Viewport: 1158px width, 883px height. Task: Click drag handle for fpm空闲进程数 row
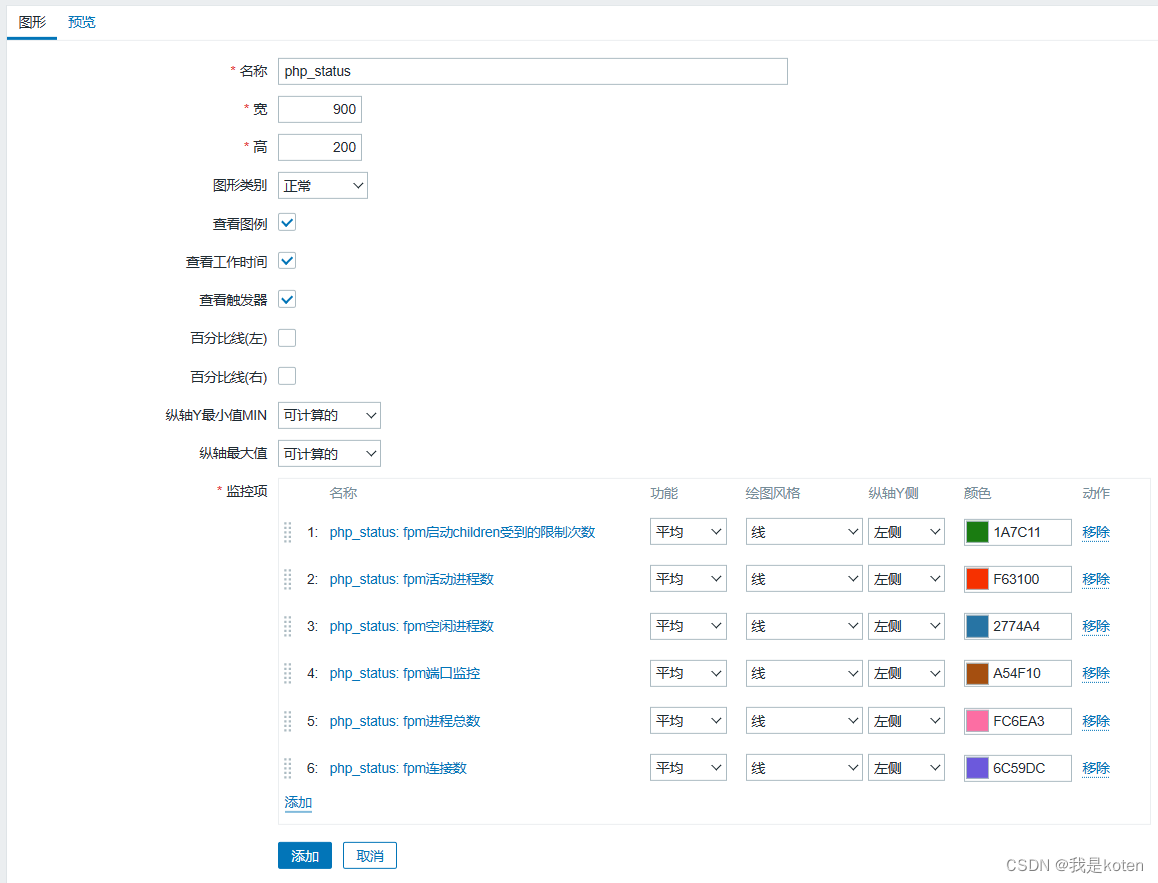coord(288,626)
